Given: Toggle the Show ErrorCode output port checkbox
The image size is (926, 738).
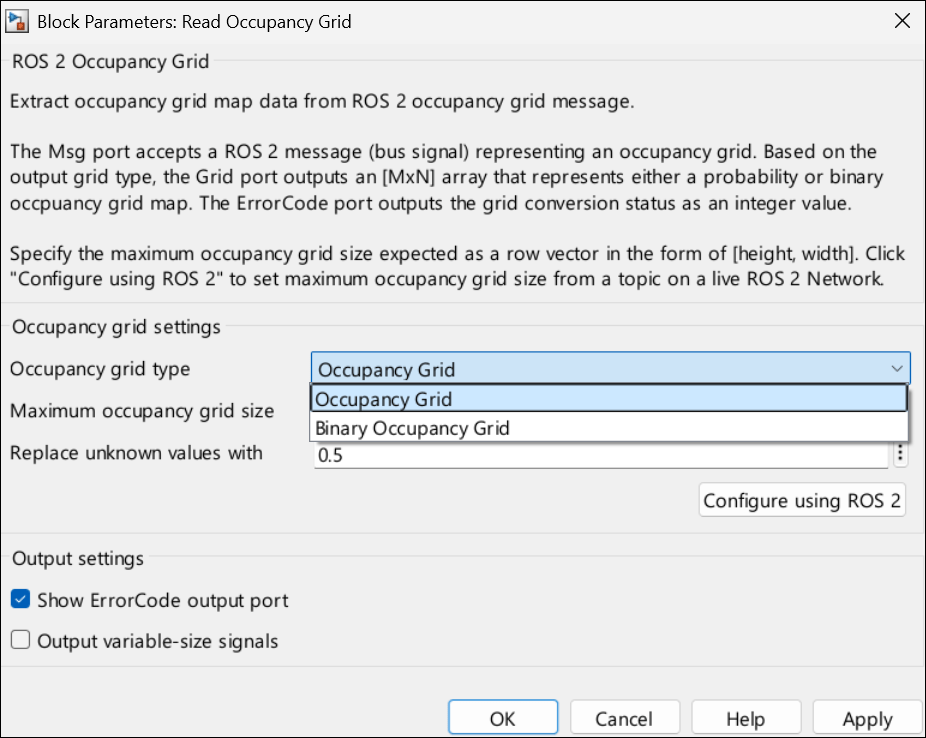Looking at the screenshot, I should click(20, 600).
